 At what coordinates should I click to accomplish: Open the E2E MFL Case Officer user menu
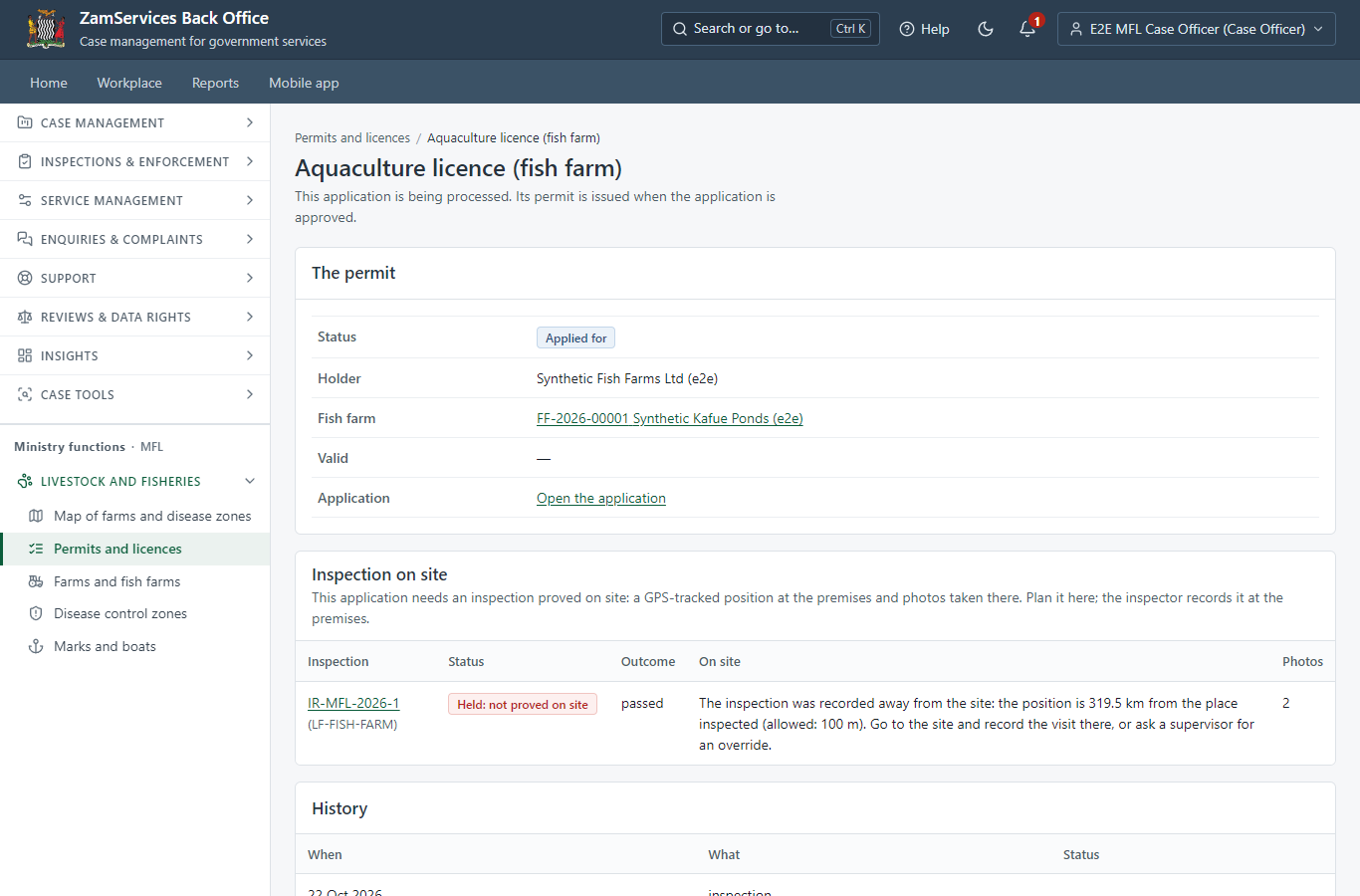click(x=1196, y=29)
